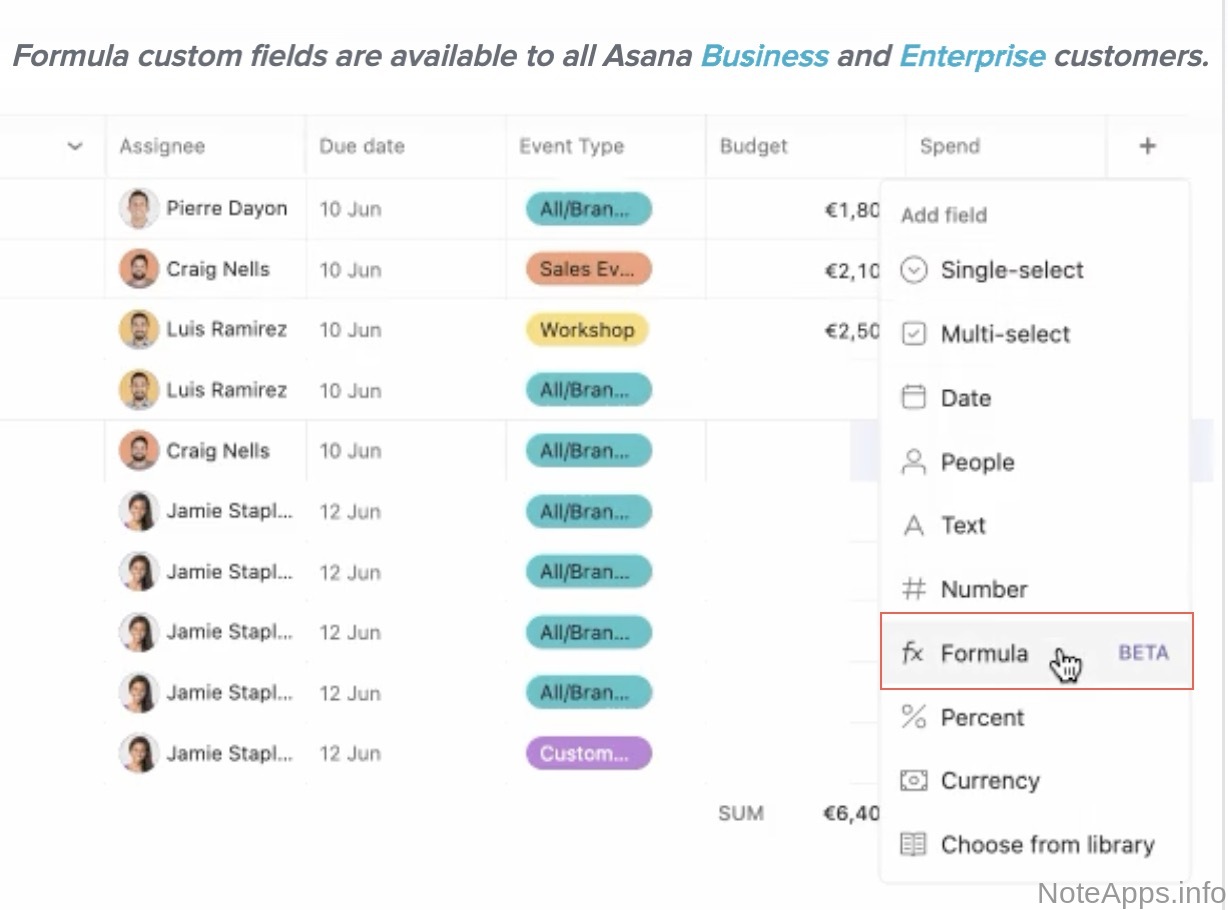
Task: Click the Single-select field icon
Action: tap(913, 270)
